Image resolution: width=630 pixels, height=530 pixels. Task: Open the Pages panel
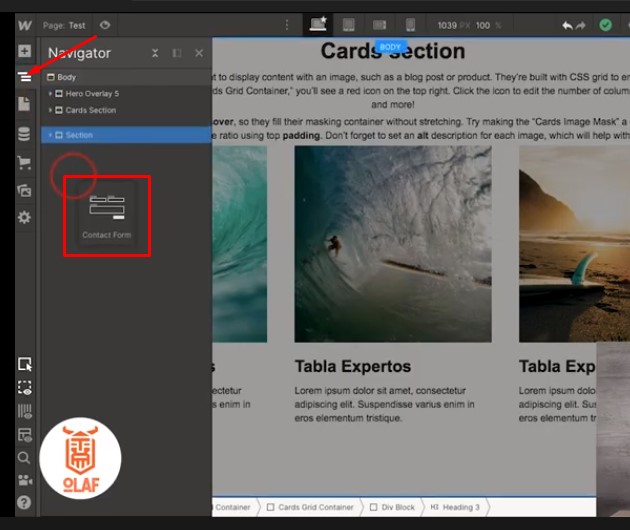(24, 104)
